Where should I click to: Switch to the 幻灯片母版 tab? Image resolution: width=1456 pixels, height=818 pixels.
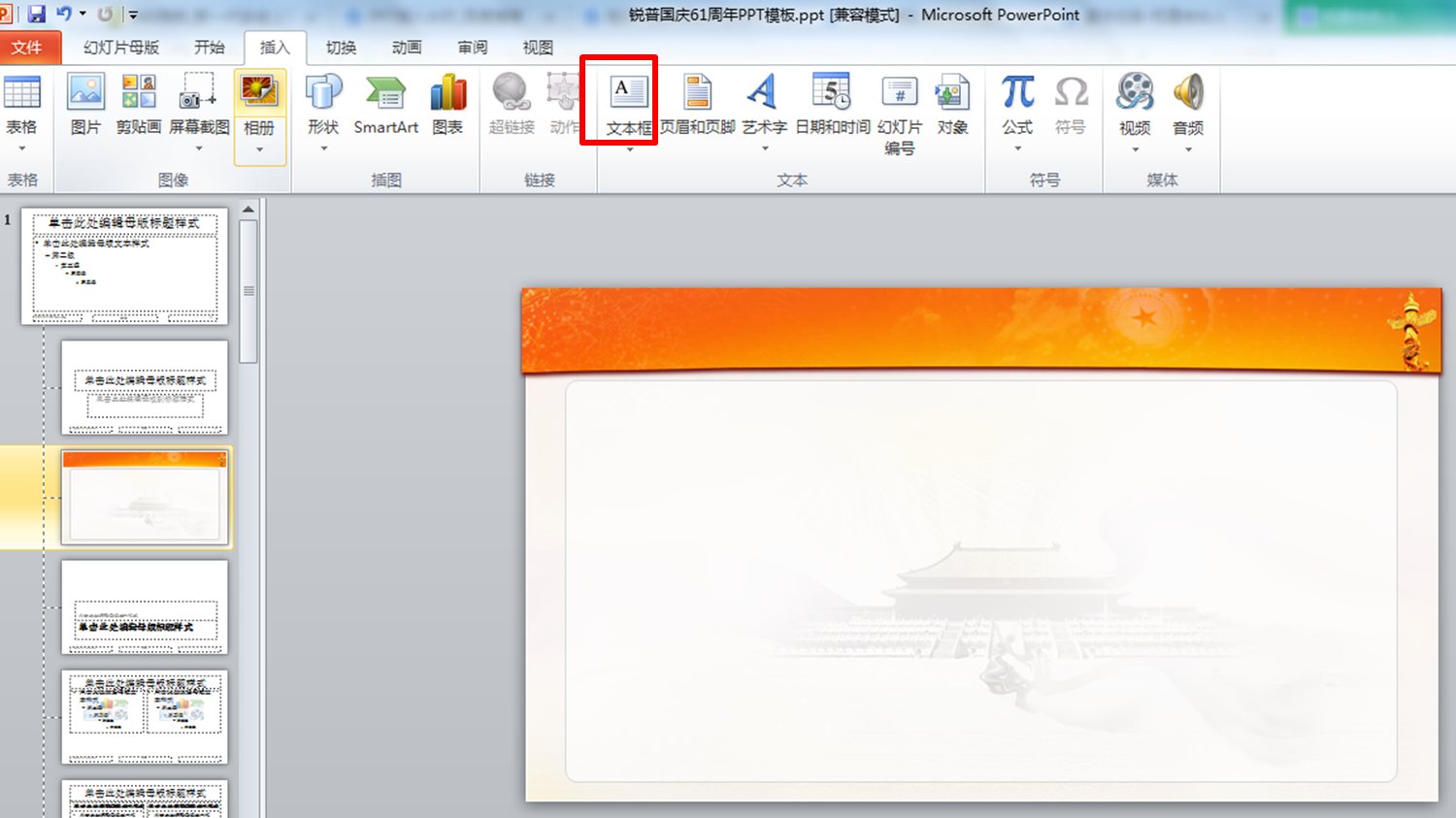coord(121,48)
